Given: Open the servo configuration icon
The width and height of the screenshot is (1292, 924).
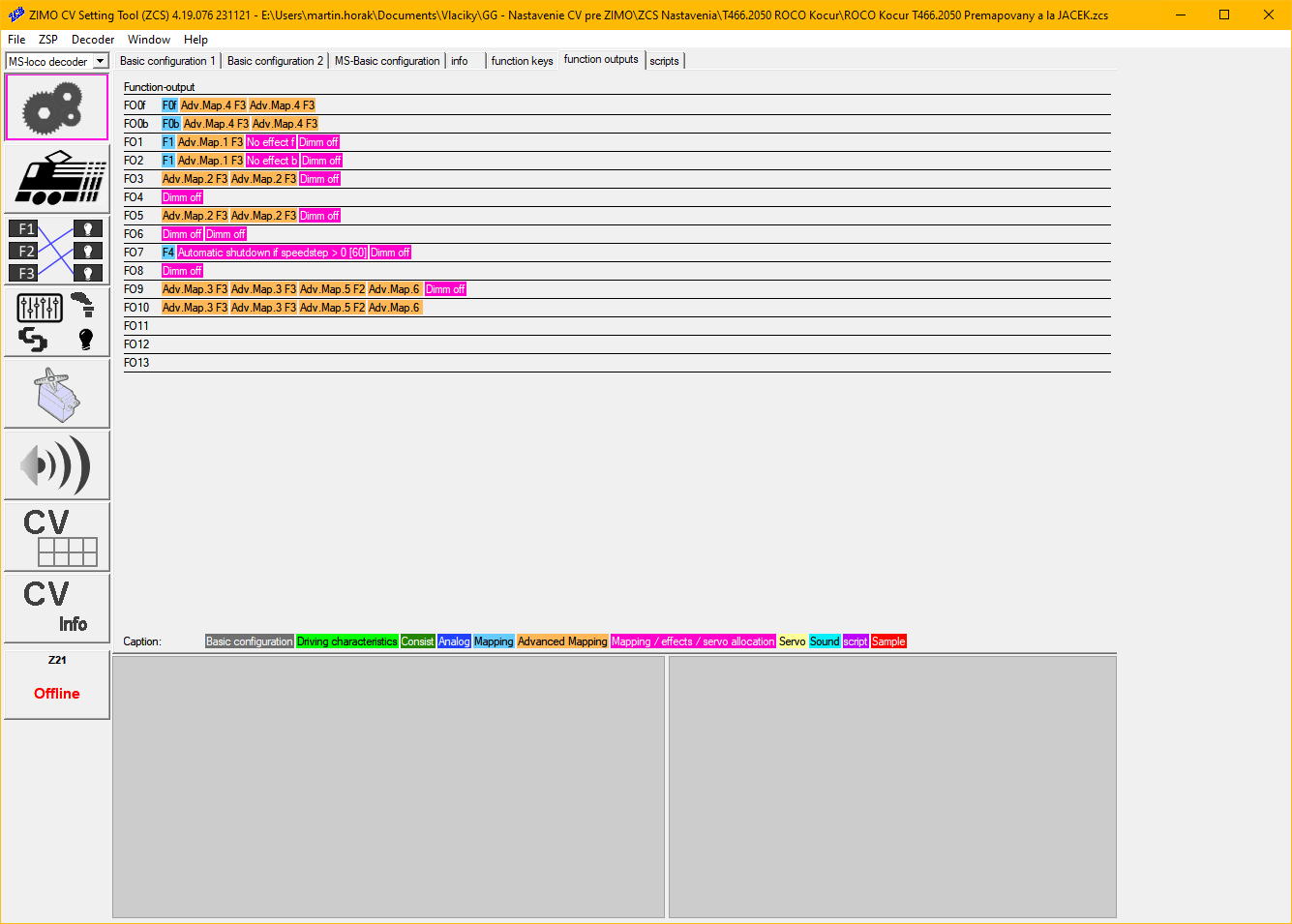Looking at the screenshot, I should tap(56, 394).
